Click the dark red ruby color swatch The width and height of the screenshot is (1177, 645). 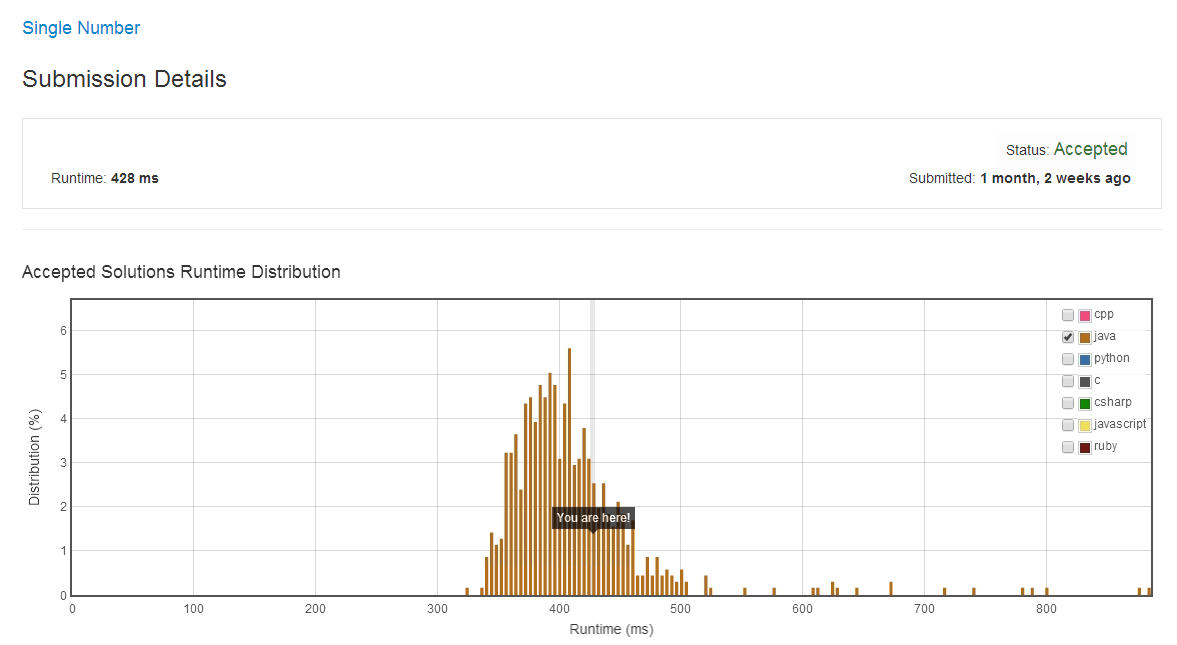[1085, 448]
